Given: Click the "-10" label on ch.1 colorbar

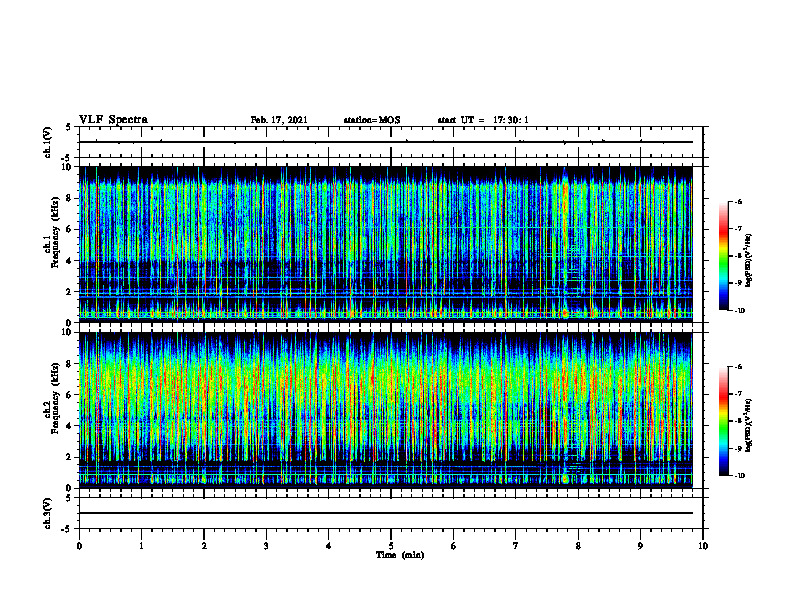Looking at the screenshot, I should coord(739,311).
